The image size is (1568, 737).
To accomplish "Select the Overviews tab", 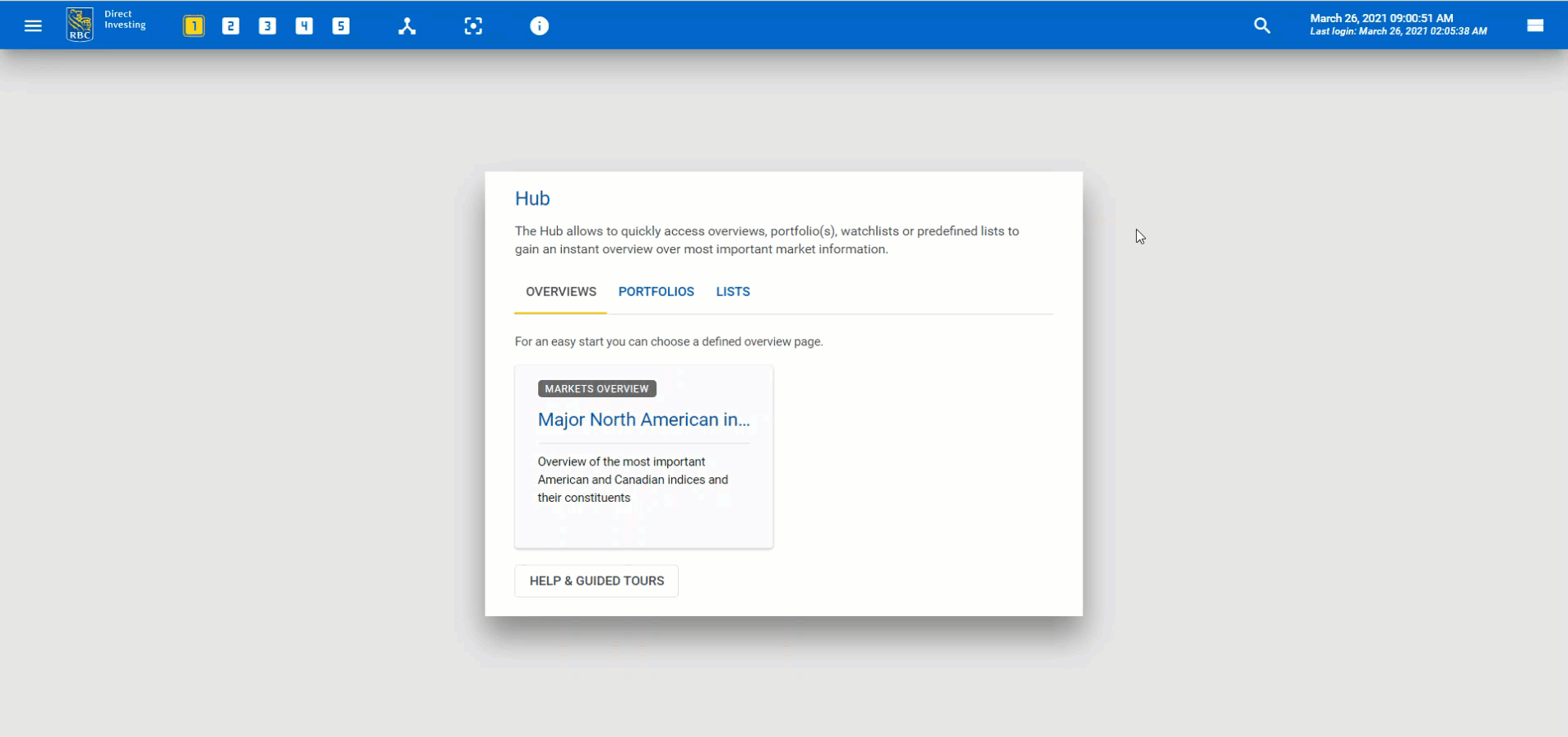I will point(561,292).
